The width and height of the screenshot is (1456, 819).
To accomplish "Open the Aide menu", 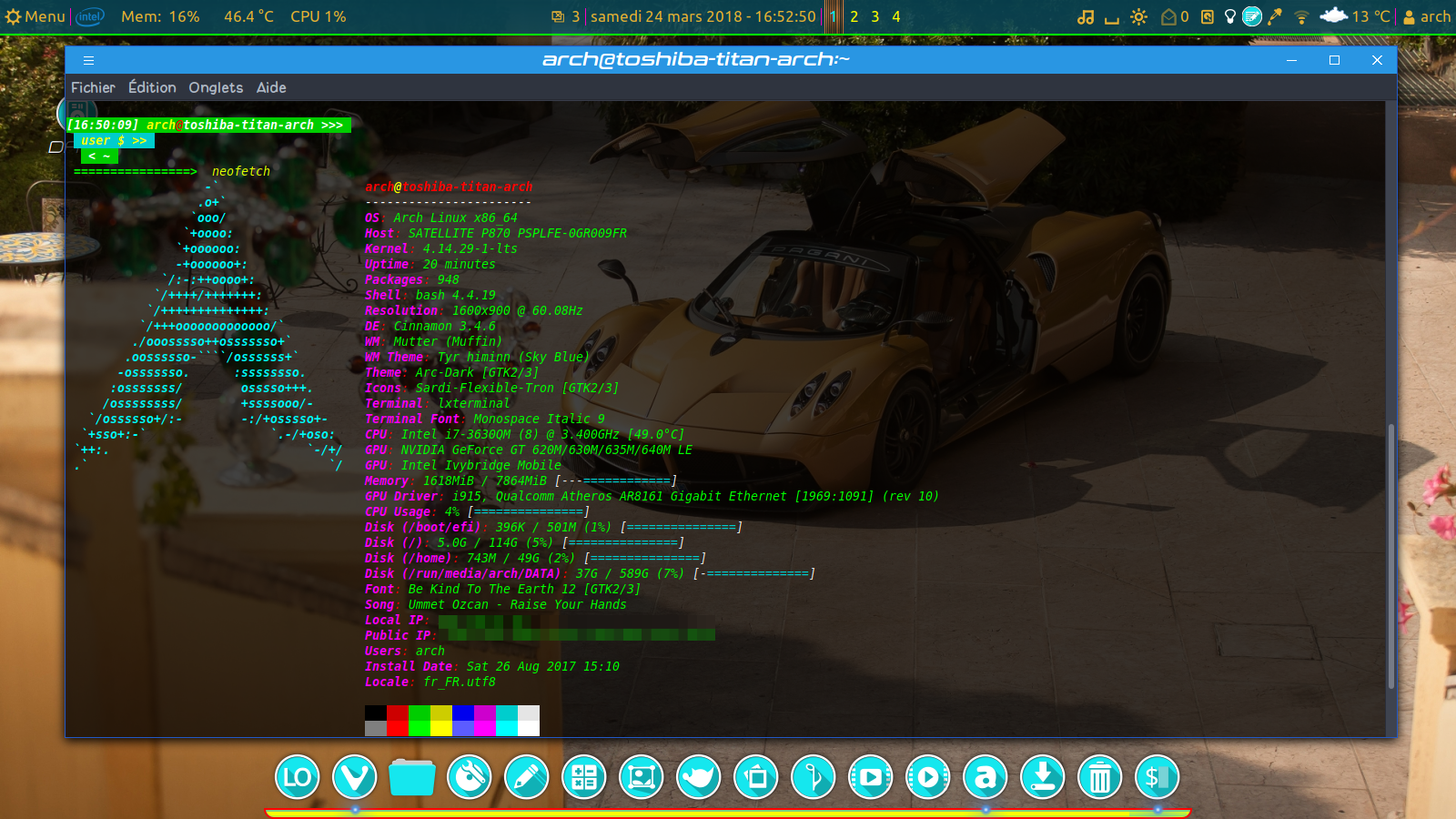I will (271, 87).
